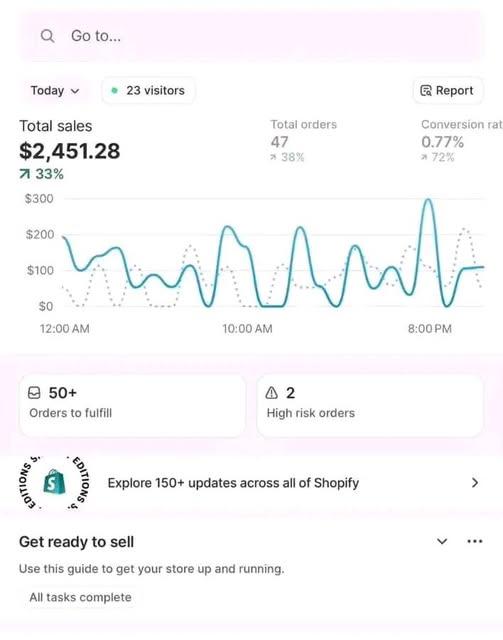This screenshot has width=503, height=640.
Task: Open the High risk orders card
Action: [370, 406]
